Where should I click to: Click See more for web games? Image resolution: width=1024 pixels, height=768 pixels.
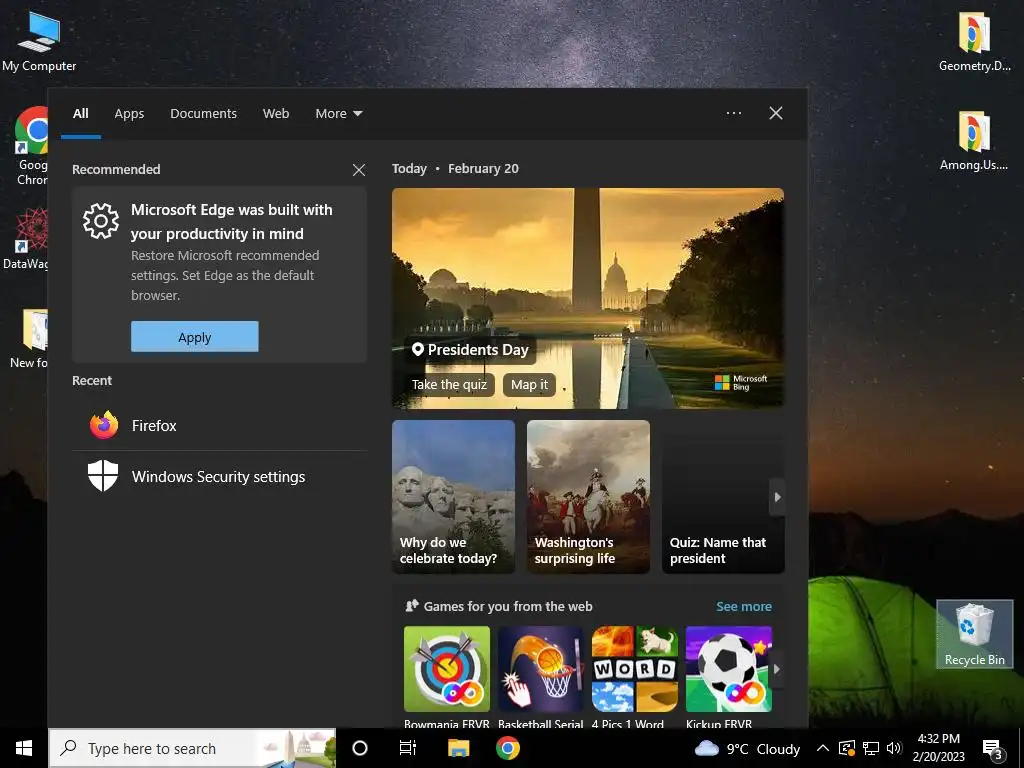744,607
